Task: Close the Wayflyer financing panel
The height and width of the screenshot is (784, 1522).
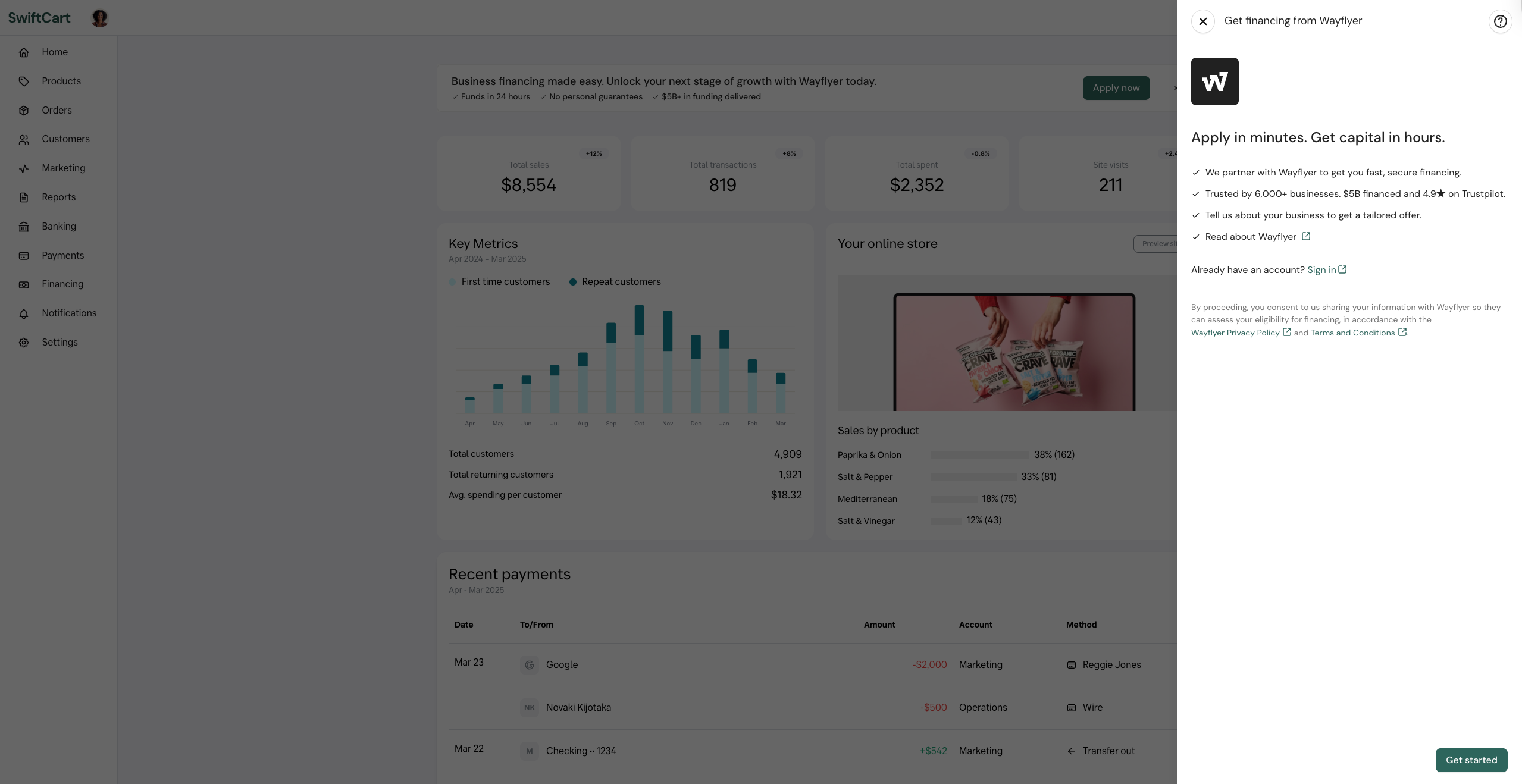Action: point(1202,21)
